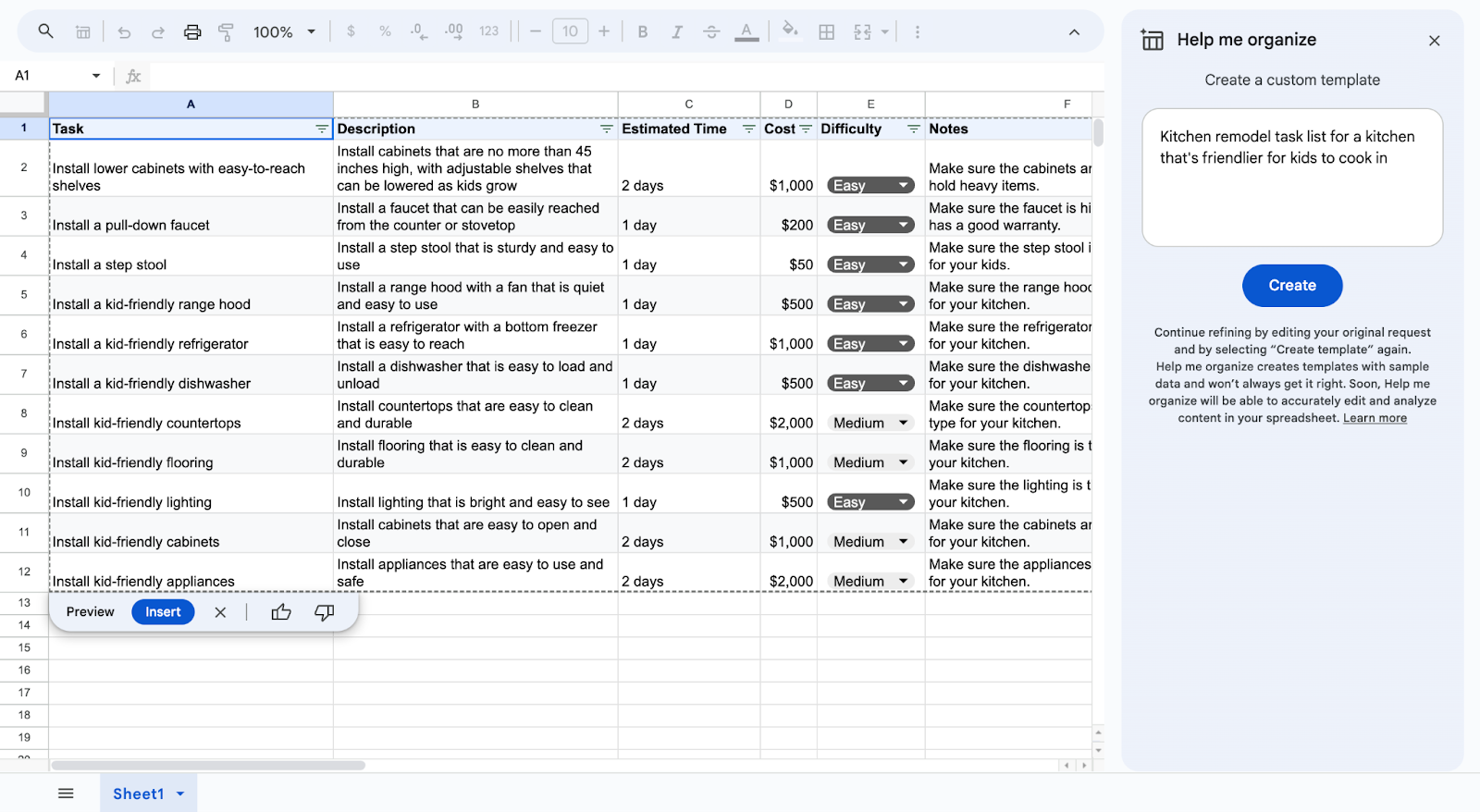The height and width of the screenshot is (812, 1480).
Task: Decrease decimal places icon
Action: (419, 31)
